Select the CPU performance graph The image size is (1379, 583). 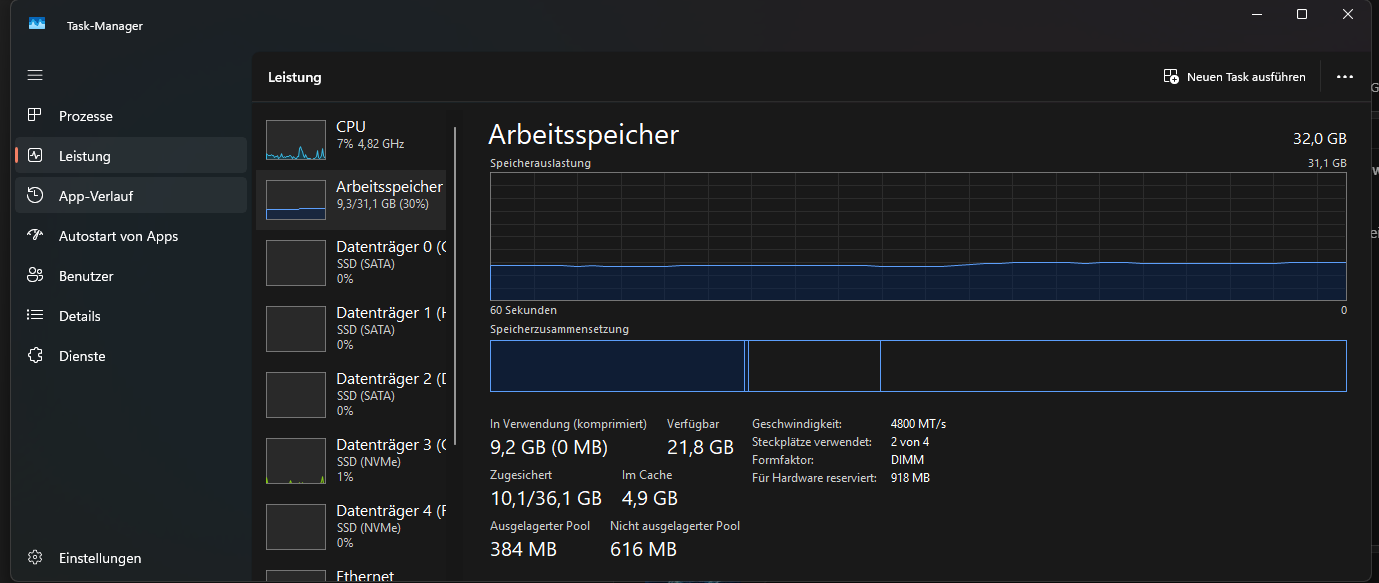click(296, 140)
